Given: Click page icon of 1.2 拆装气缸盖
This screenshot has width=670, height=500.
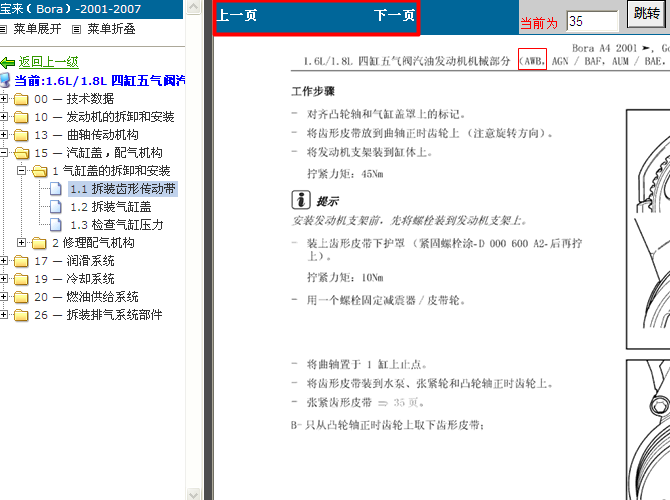Looking at the screenshot, I should (x=56, y=206).
